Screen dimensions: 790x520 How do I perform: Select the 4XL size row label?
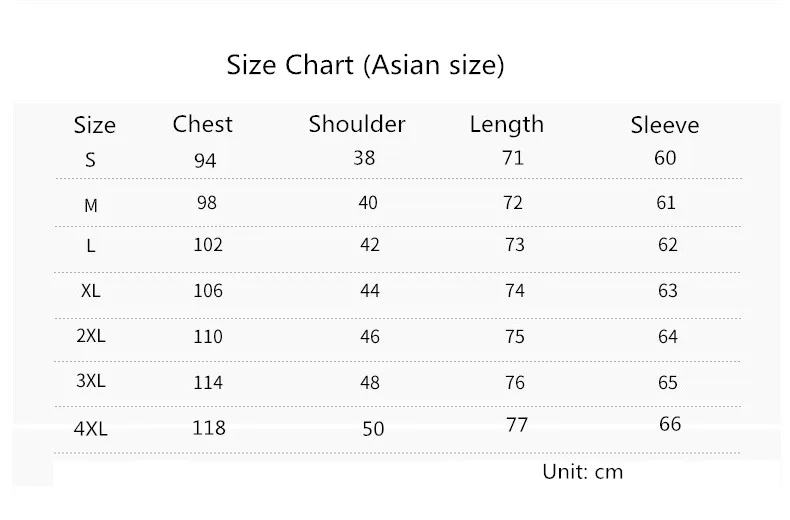pos(91,429)
